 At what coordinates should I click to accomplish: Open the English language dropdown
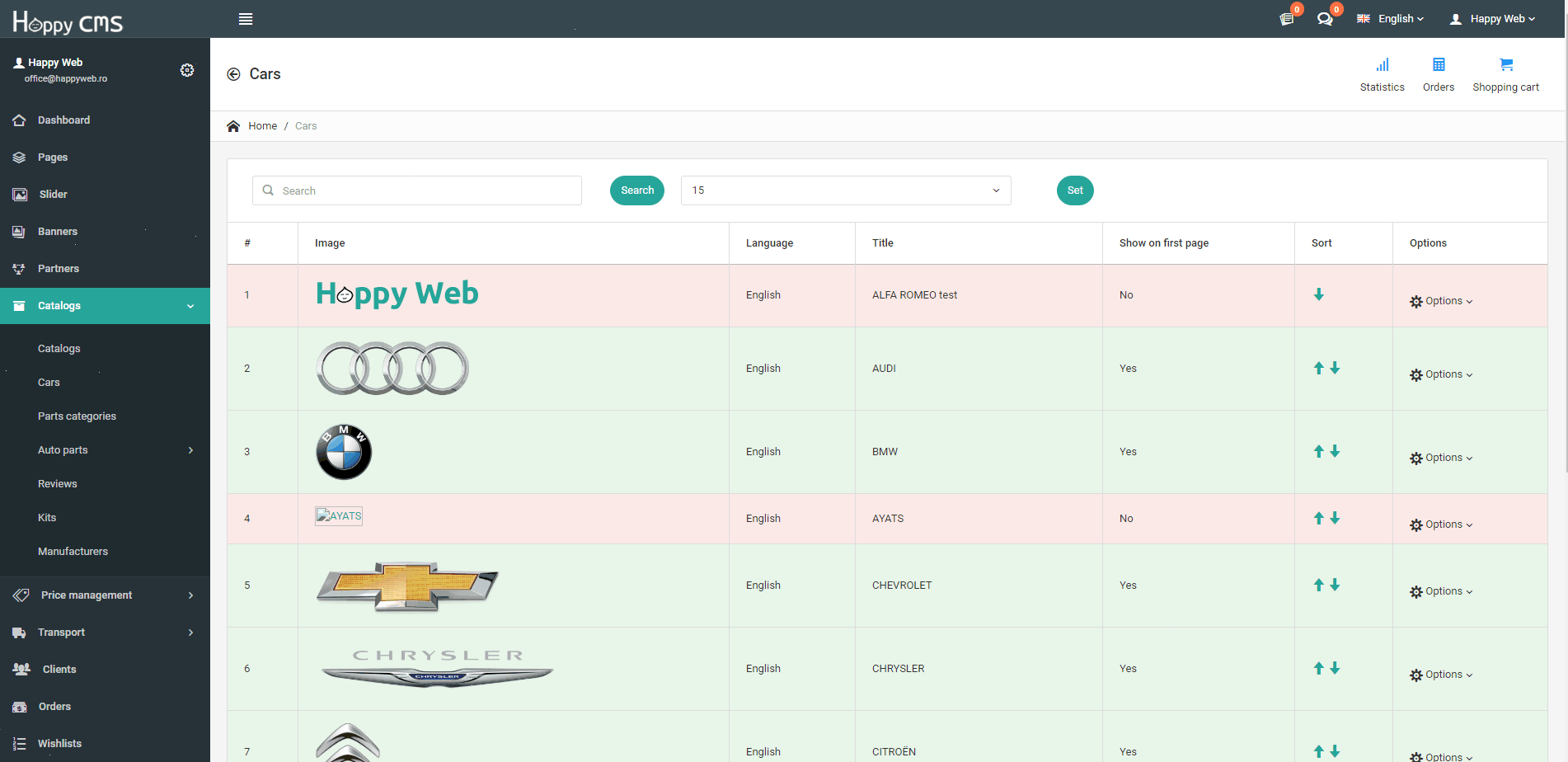[1391, 18]
